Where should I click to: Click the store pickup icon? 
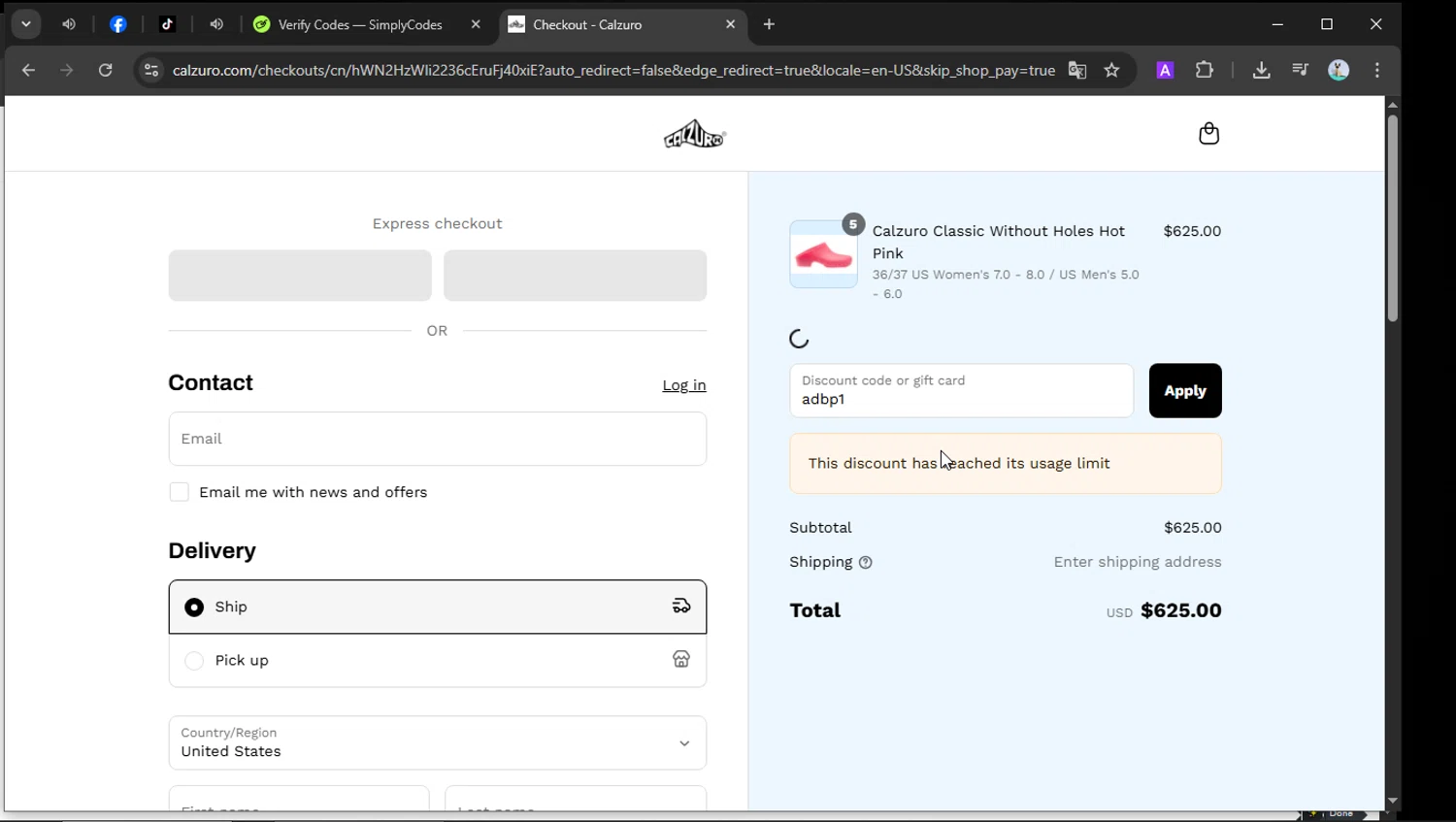[681, 659]
